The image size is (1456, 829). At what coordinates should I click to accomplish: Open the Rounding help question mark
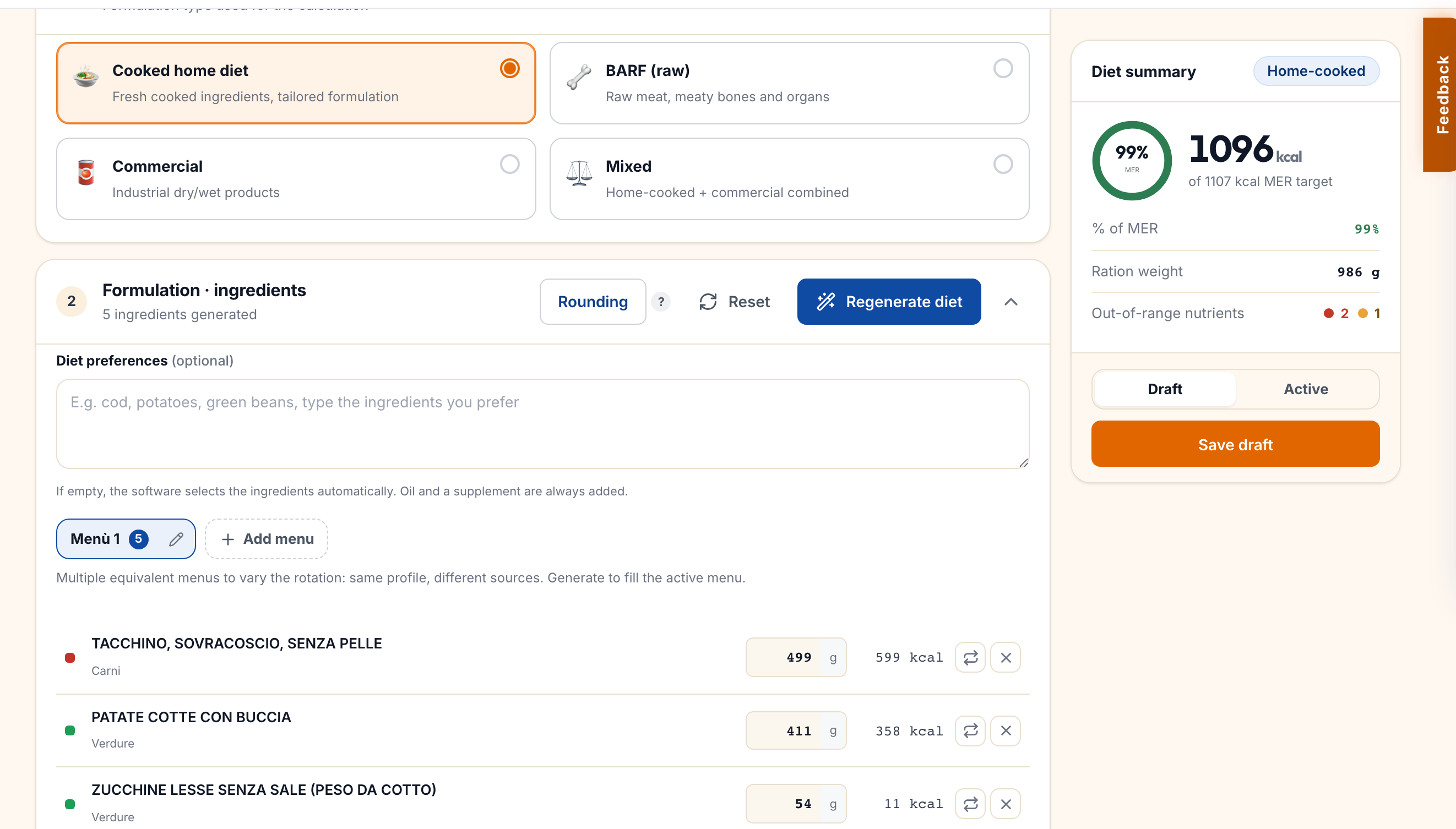point(660,302)
